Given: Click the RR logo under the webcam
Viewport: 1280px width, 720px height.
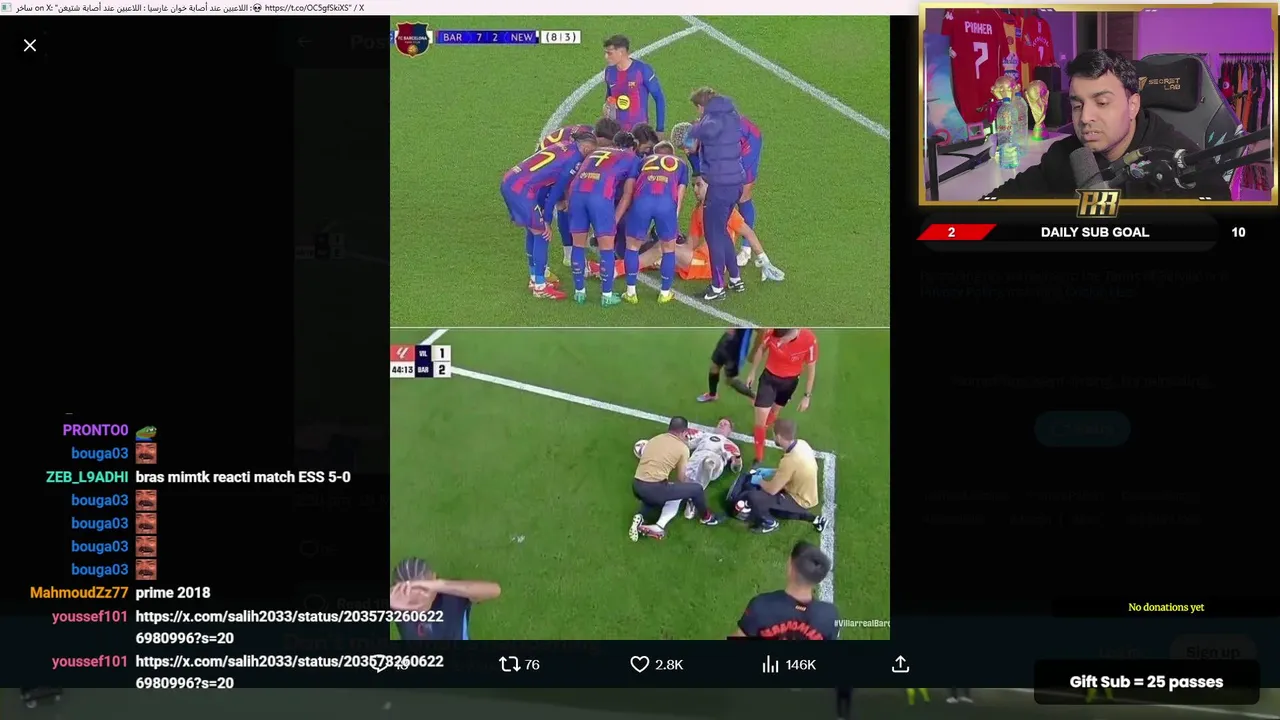Looking at the screenshot, I should coord(1097,203).
